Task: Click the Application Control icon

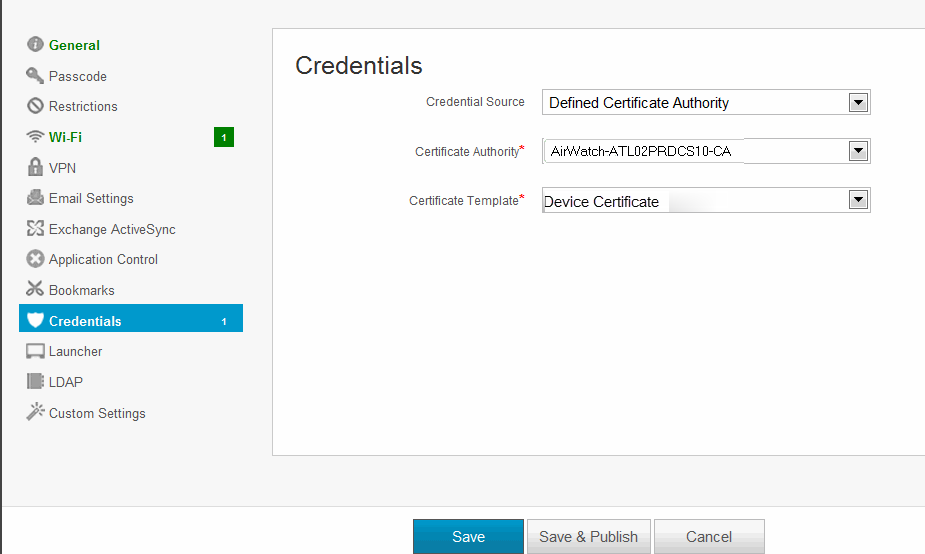Action: point(35,259)
